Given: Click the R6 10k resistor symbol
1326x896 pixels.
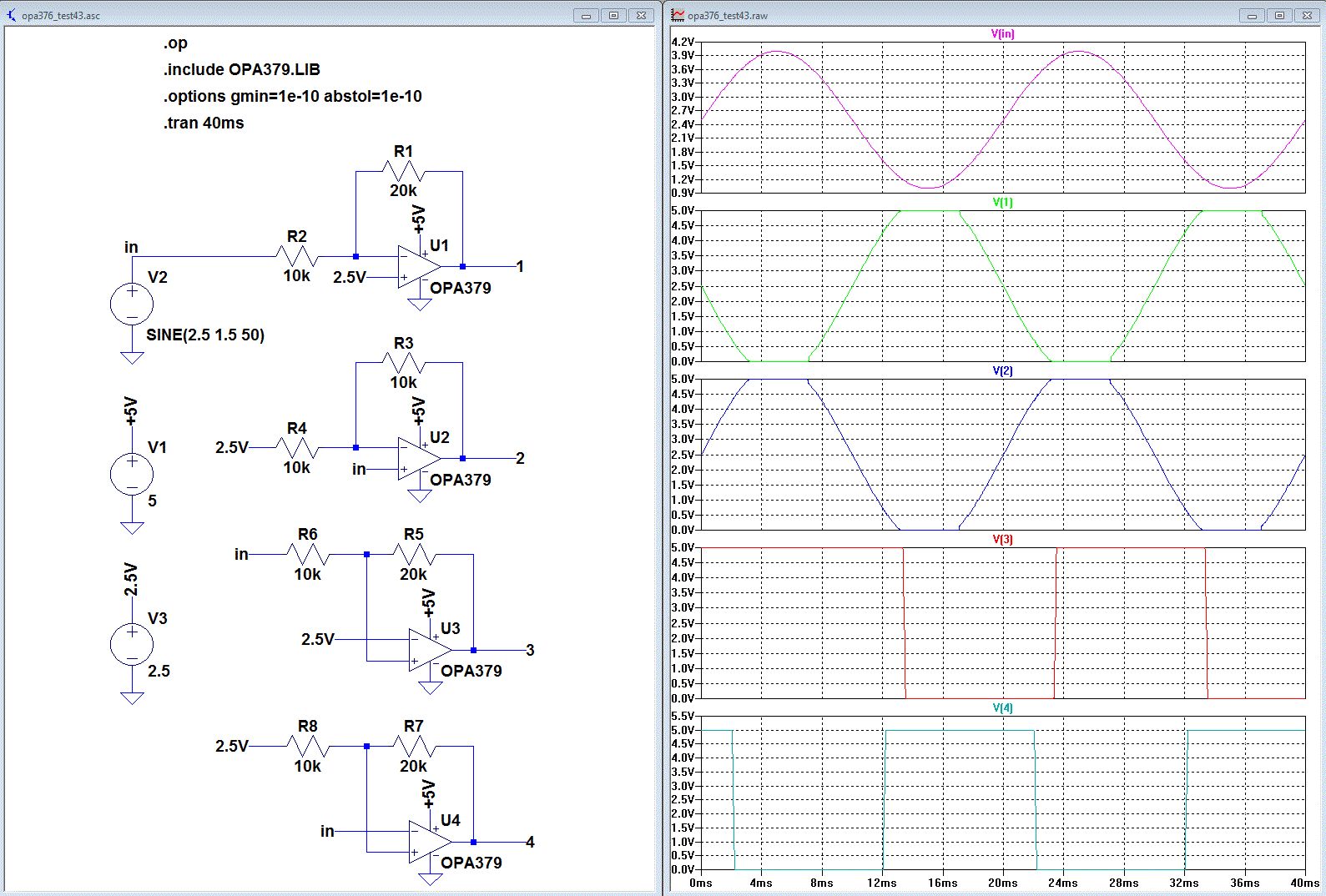Looking at the screenshot, I should tap(307, 554).
